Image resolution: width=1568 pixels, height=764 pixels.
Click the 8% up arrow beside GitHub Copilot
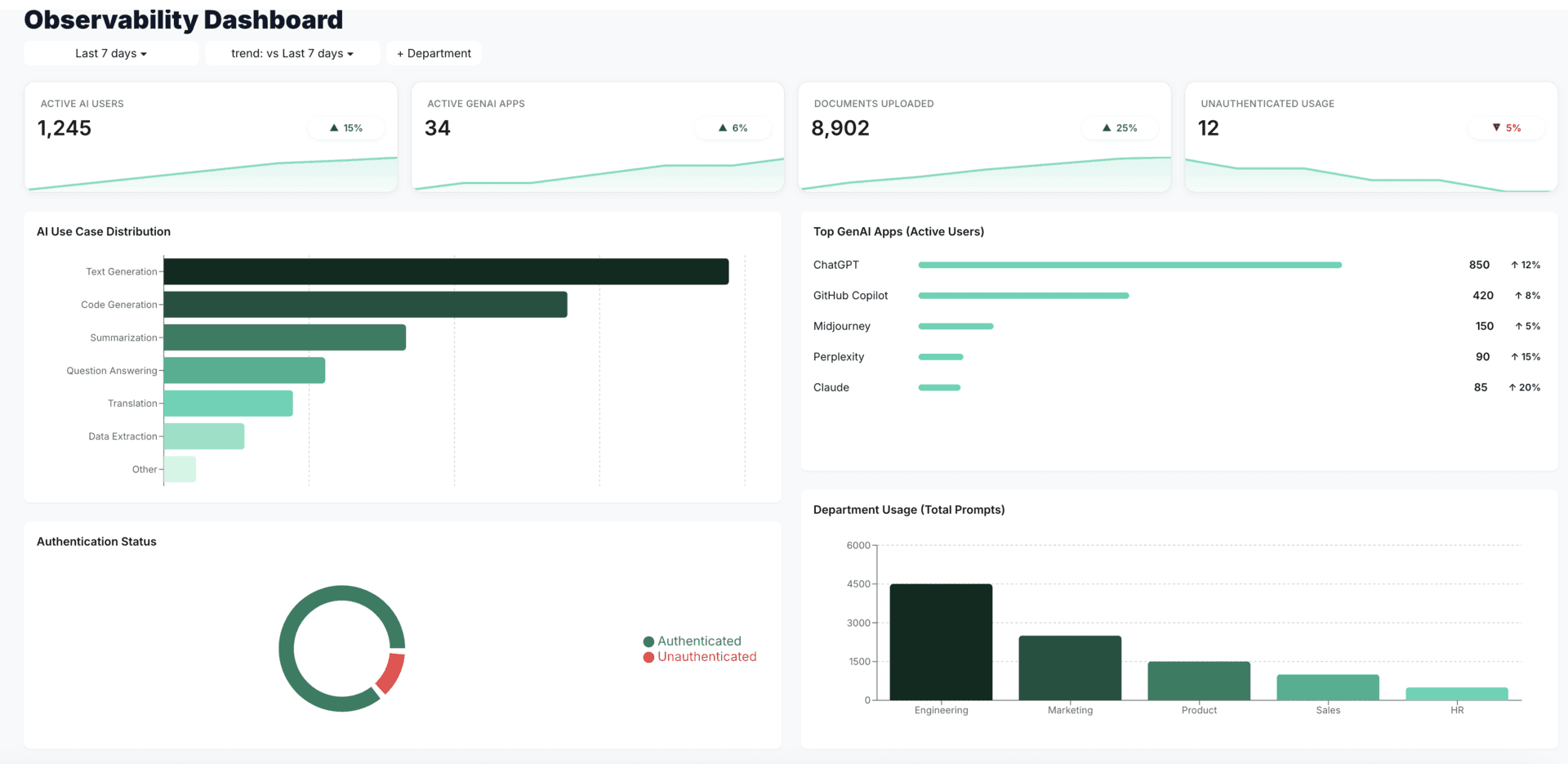point(1526,295)
